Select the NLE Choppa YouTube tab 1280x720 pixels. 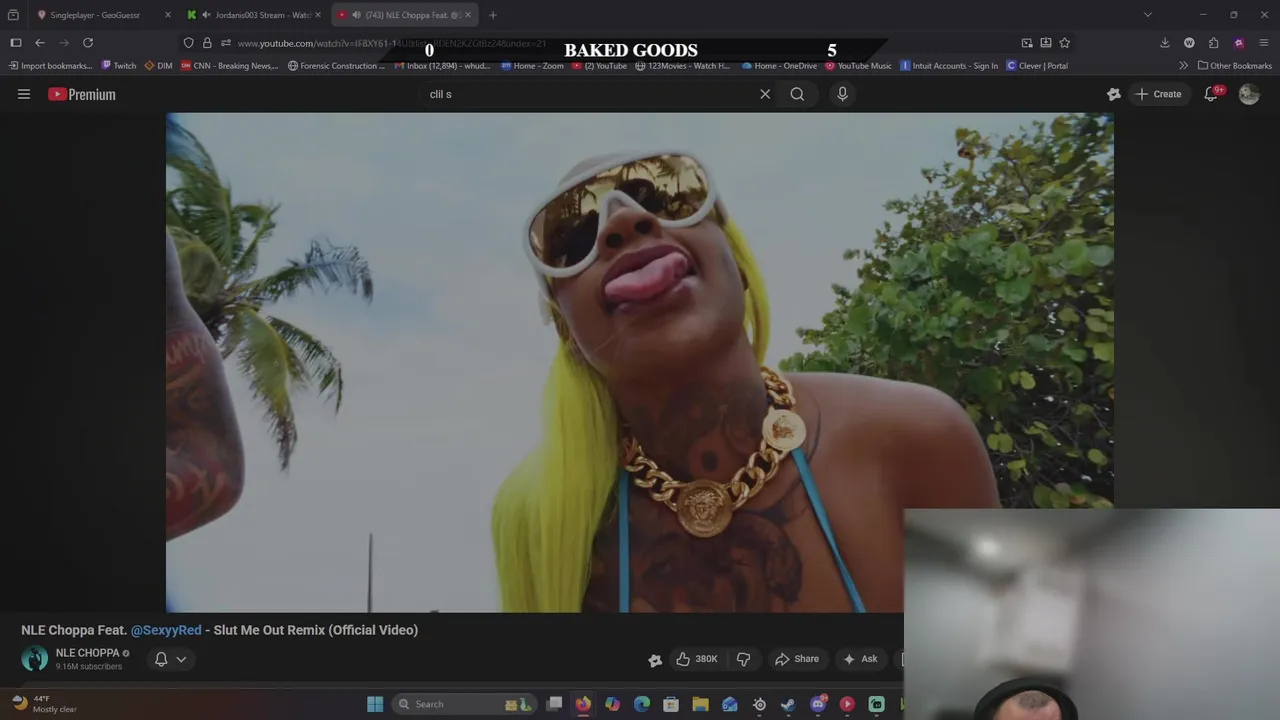(x=405, y=15)
